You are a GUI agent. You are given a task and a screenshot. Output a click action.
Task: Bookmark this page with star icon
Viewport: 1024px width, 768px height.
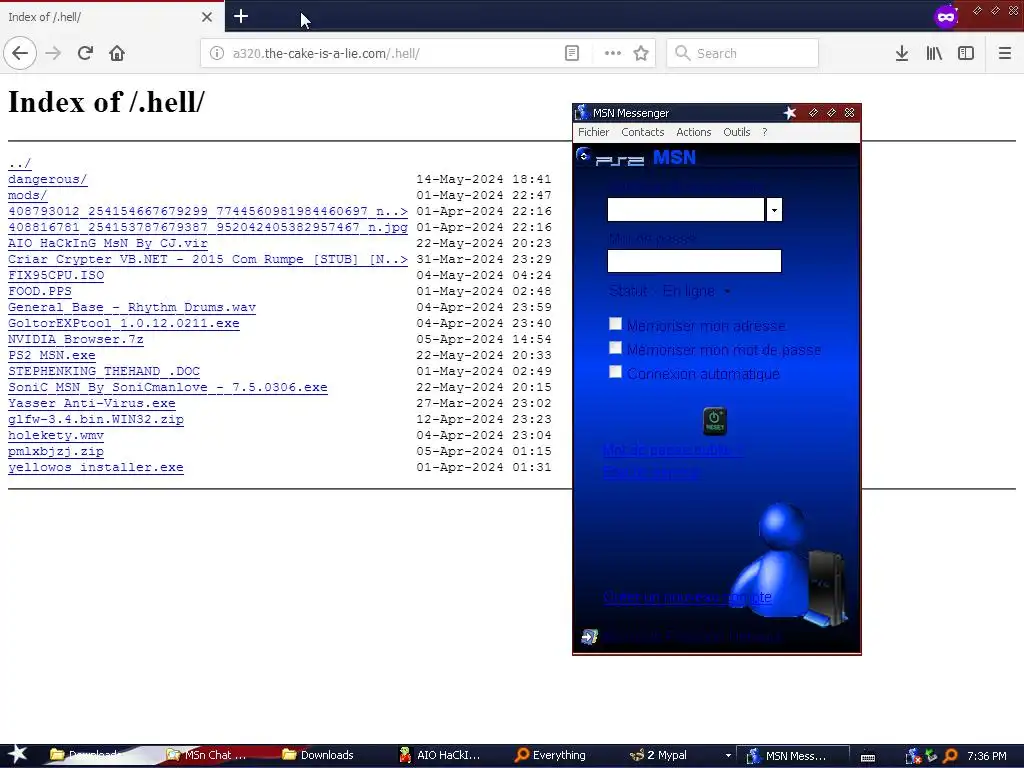(641, 53)
